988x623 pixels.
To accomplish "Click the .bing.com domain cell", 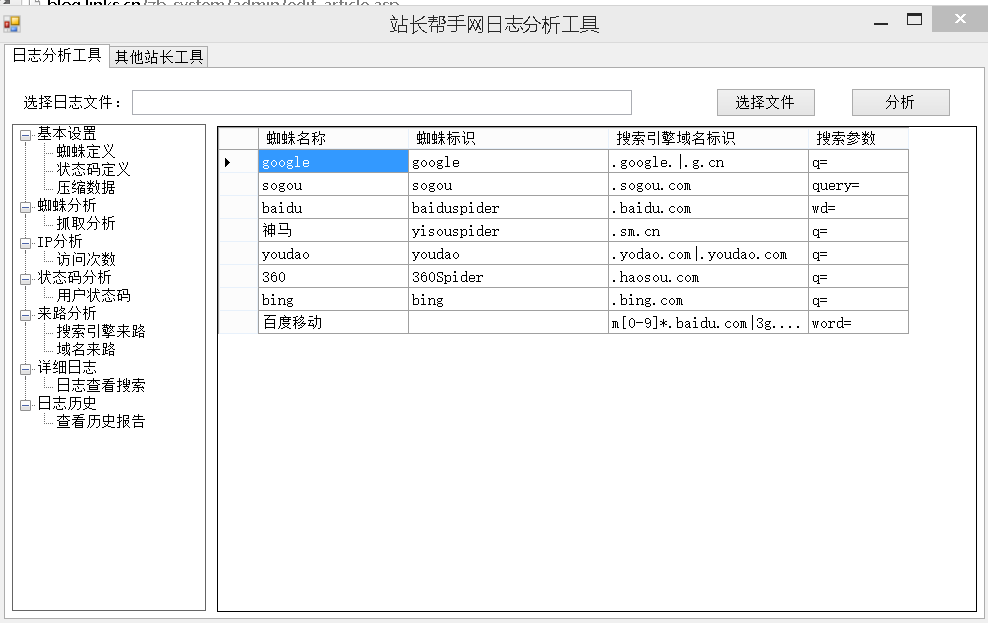I will [x=708, y=300].
